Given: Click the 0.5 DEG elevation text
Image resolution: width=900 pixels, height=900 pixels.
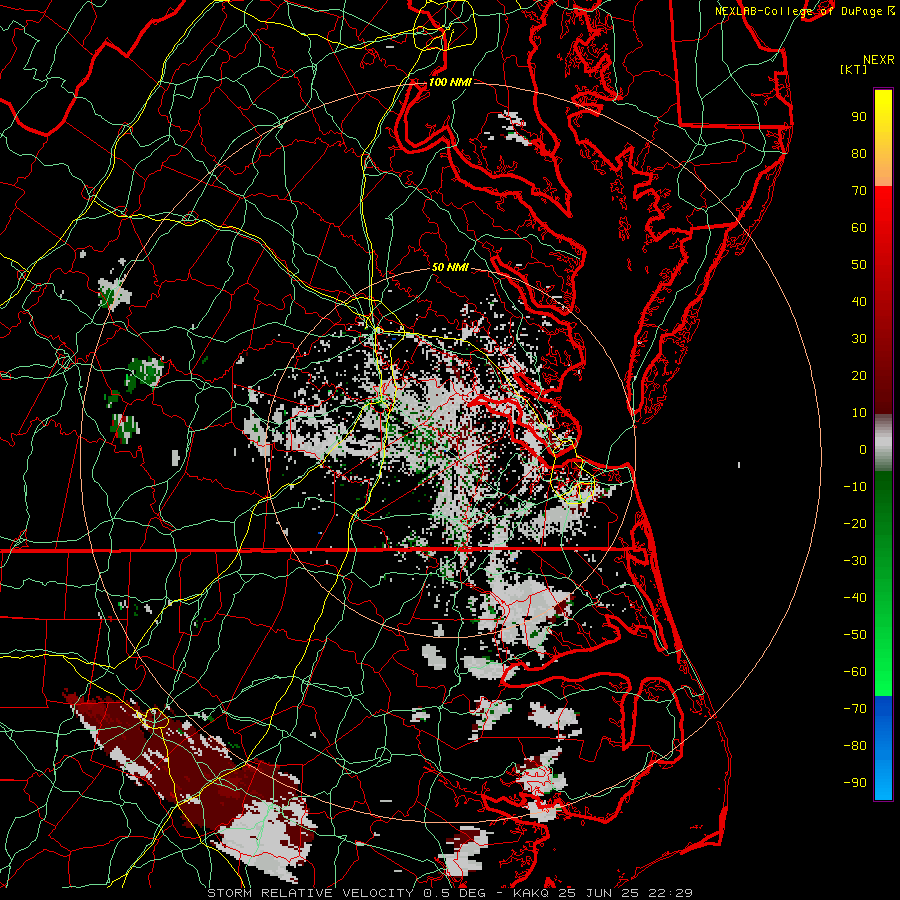Looking at the screenshot, I should coord(454,893).
